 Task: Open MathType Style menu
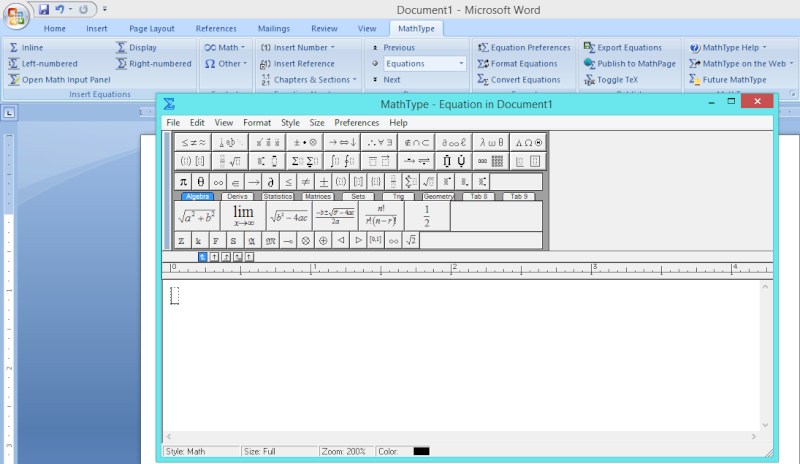[290, 123]
